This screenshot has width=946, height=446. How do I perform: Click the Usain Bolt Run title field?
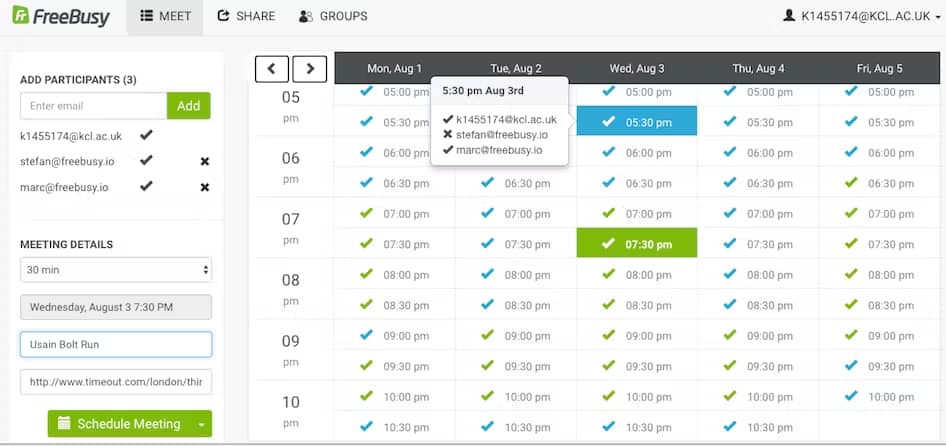coord(116,344)
